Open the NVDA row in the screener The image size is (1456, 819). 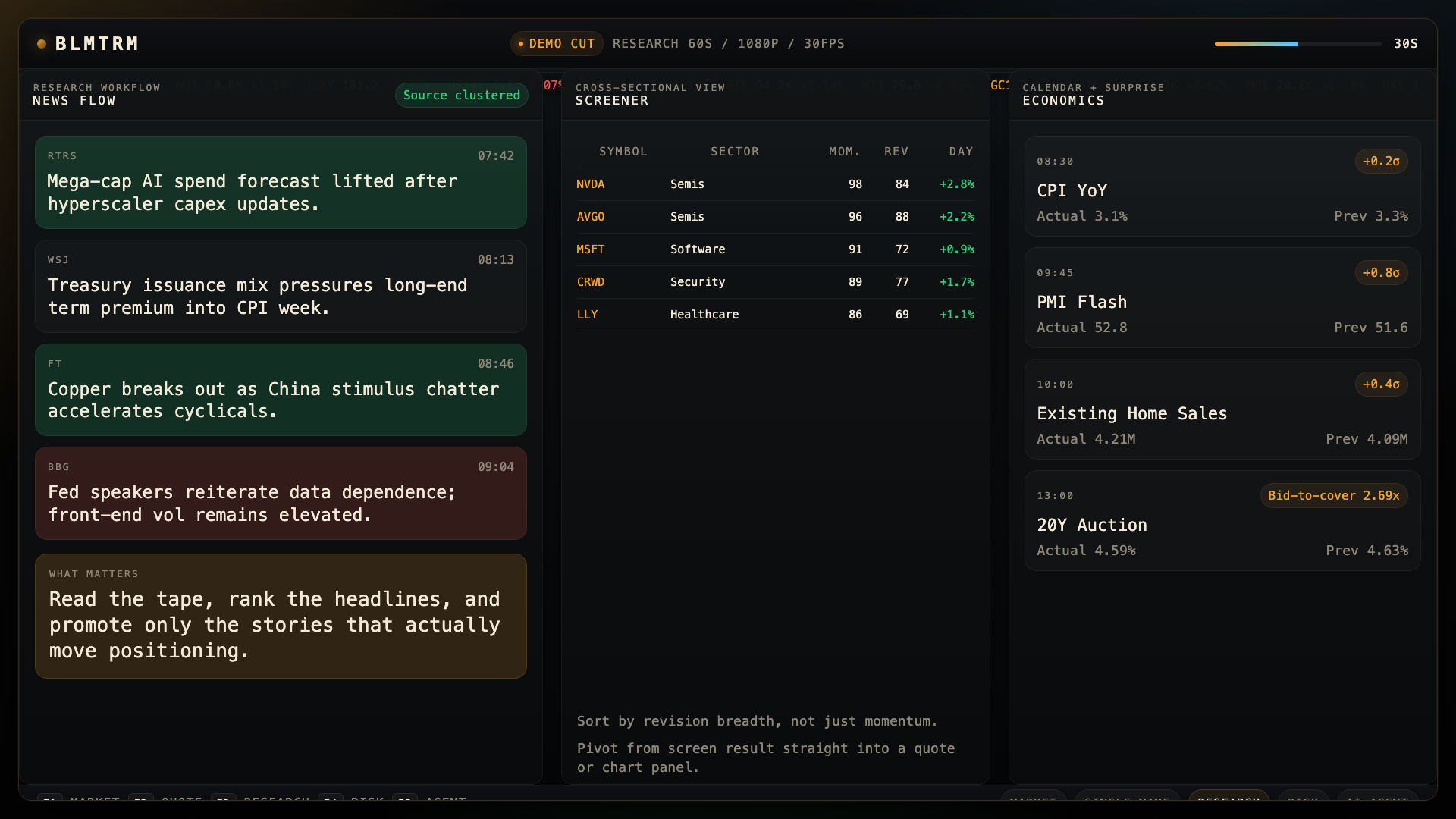pos(774,184)
